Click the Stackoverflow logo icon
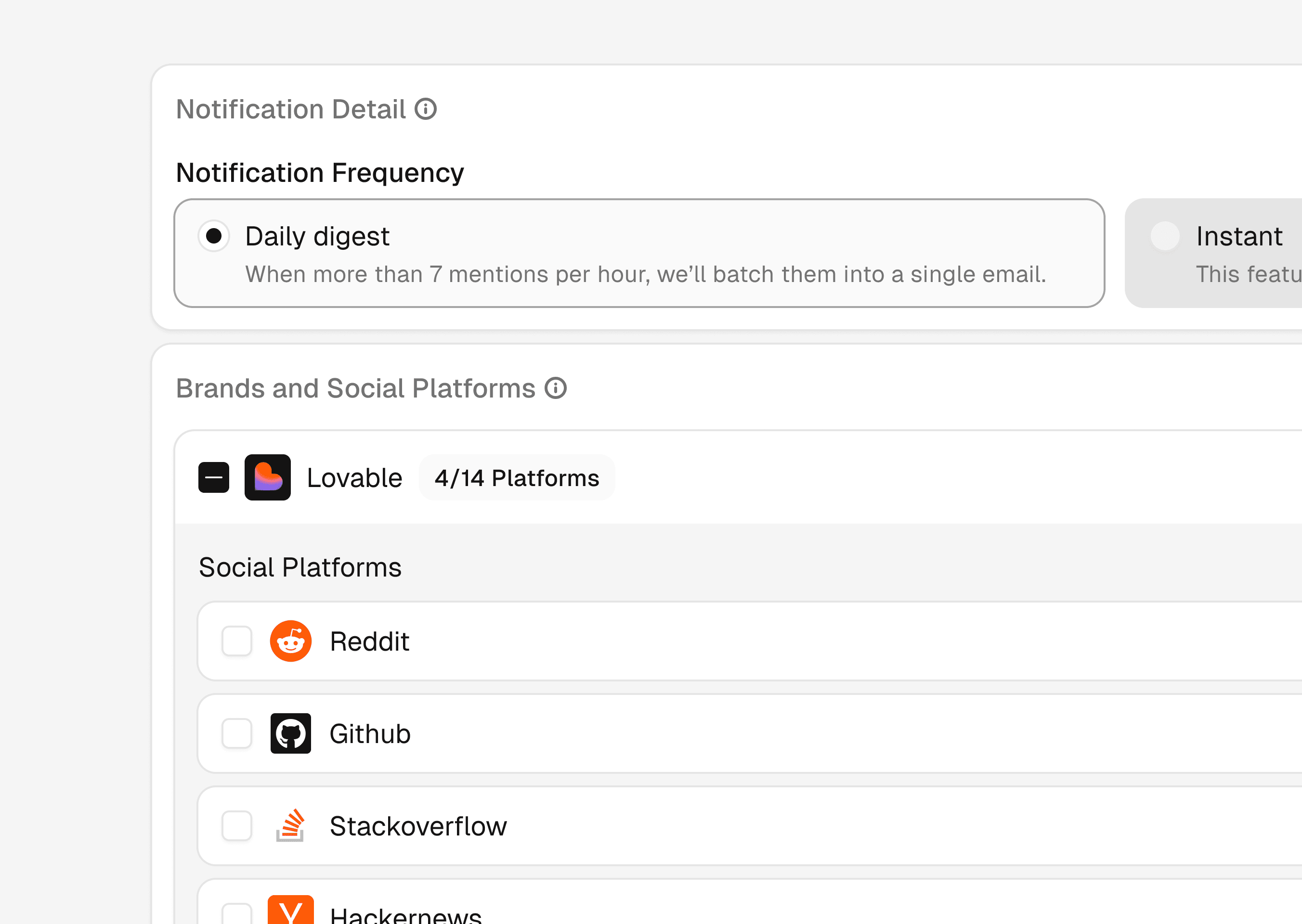Viewport: 1302px width, 924px height. (x=290, y=825)
